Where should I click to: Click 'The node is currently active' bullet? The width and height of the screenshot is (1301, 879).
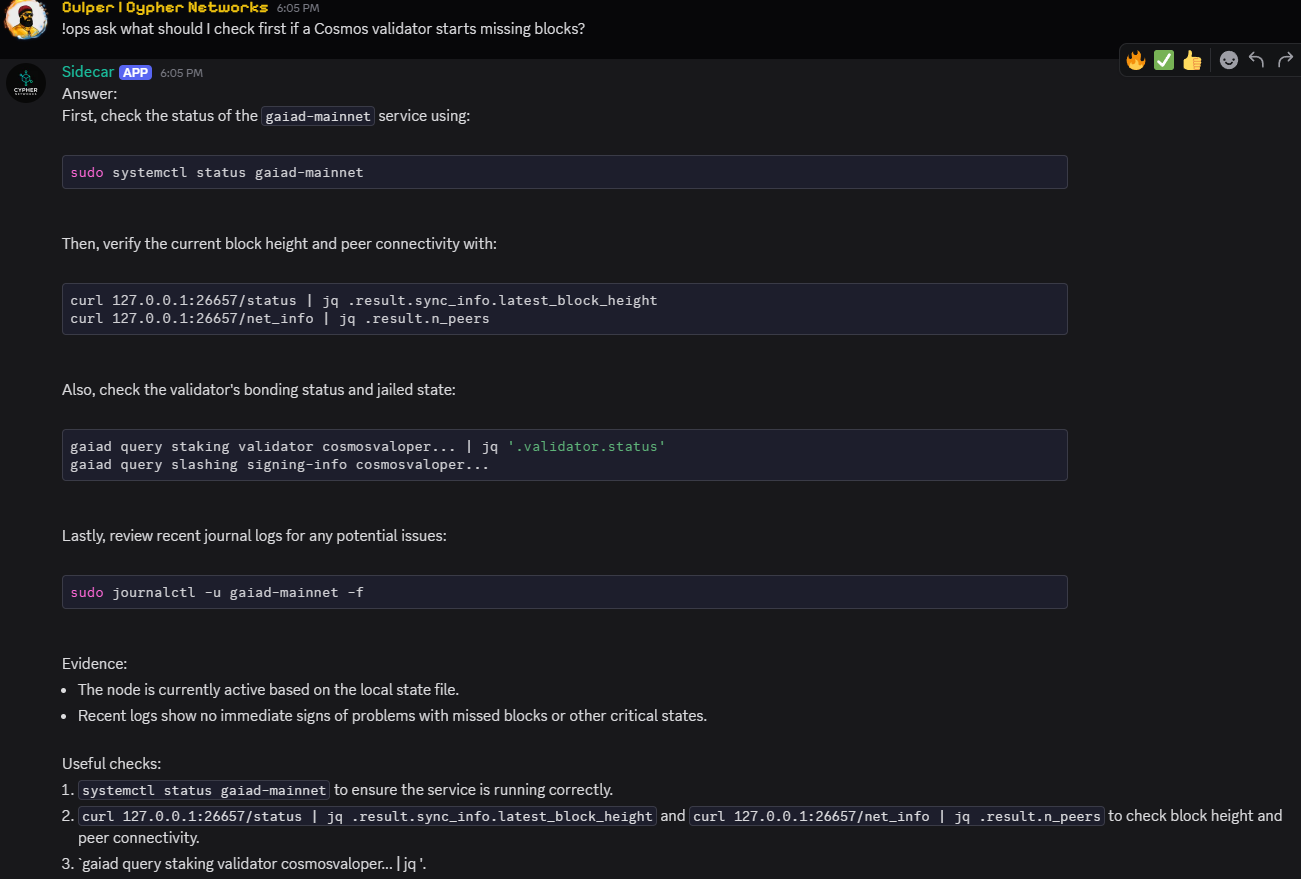coord(268,689)
